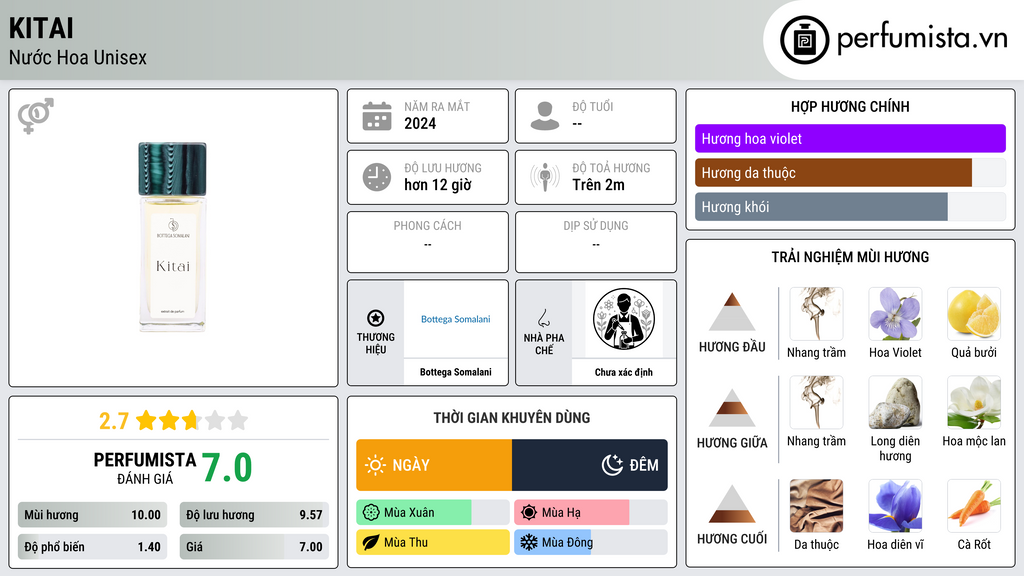The height and width of the screenshot is (576, 1024).
Task: Click the Nhang trầm image in Hương đầu row
Action: pyautogui.click(x=816, y=314)
